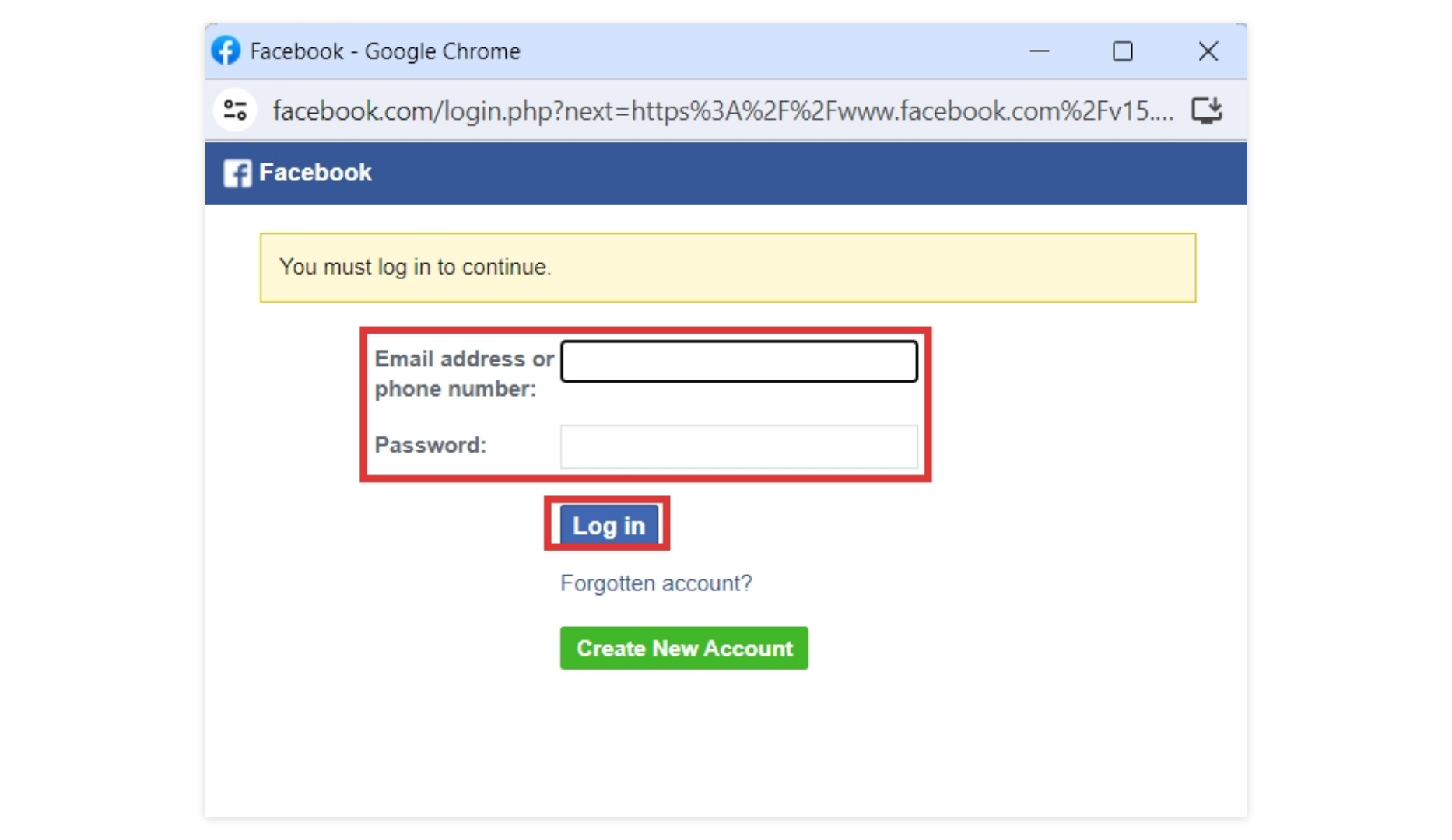Viewport: 1452px width, 840px height.
Task: Click the send-to-your-devices icon
Action: [1206, 110]
